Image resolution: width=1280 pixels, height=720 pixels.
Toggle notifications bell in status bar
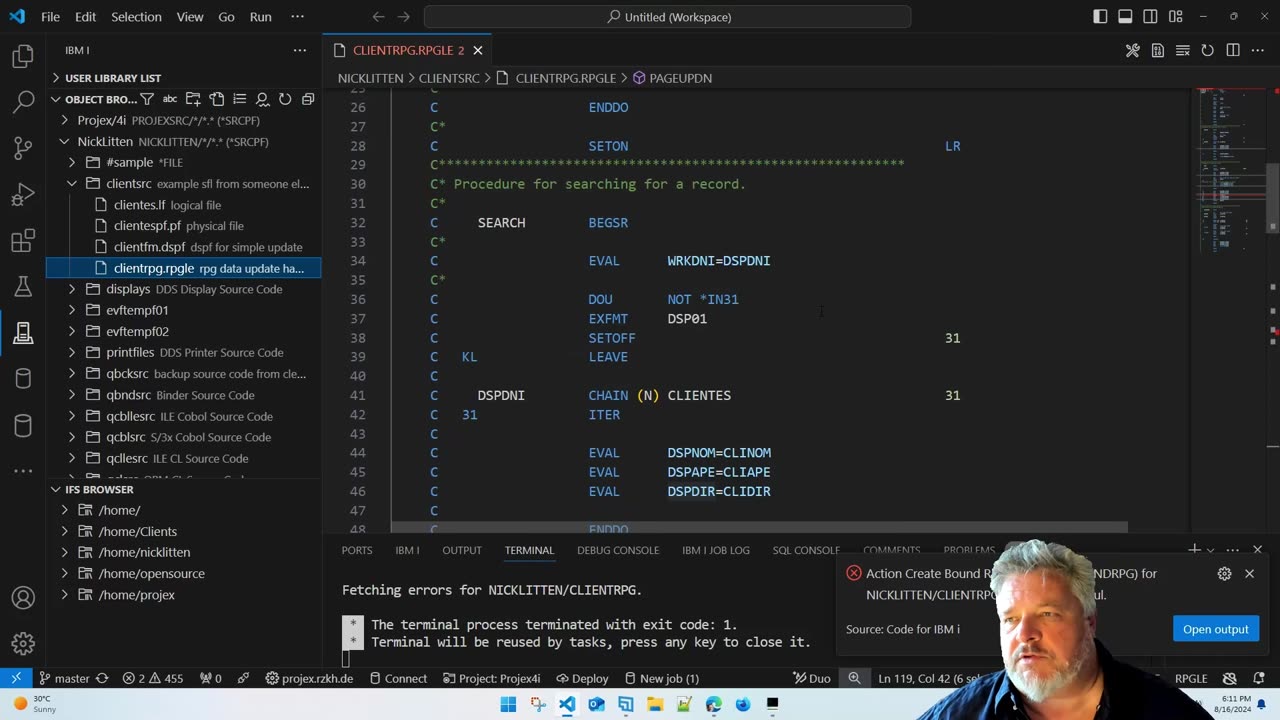pos(1260,678)
